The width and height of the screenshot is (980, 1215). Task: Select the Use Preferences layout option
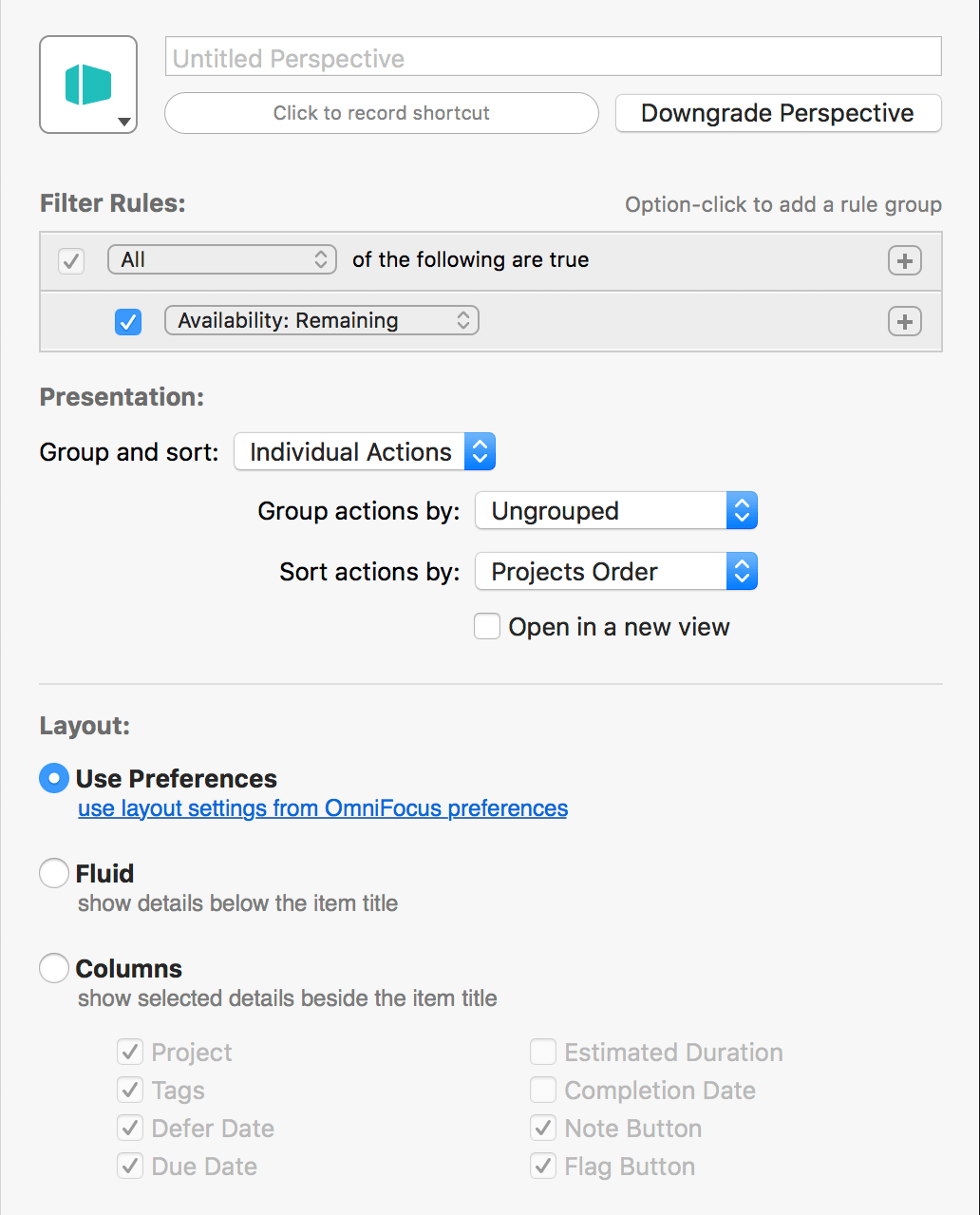[x=54, y=779]
